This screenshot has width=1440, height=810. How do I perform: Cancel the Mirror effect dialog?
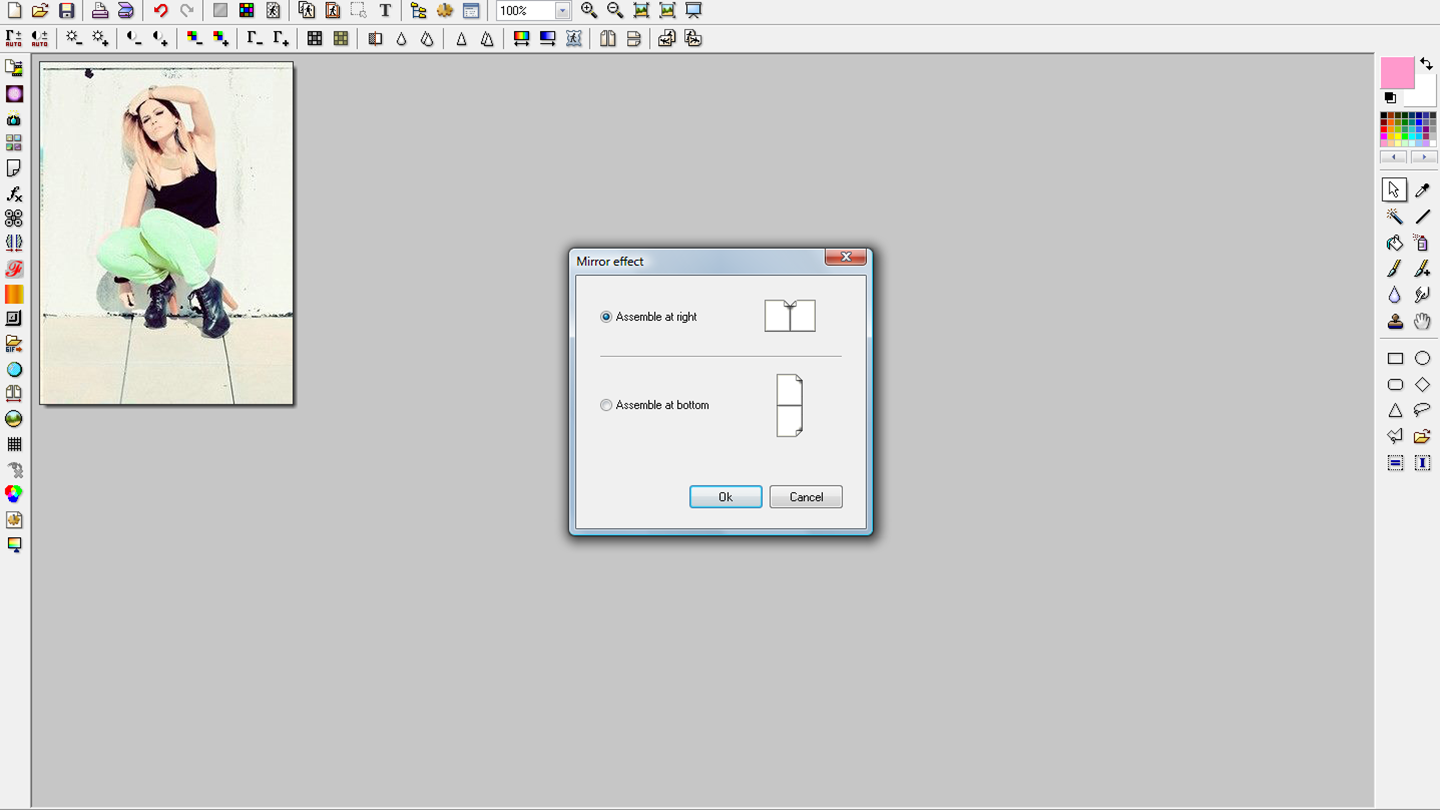[805, 497]
